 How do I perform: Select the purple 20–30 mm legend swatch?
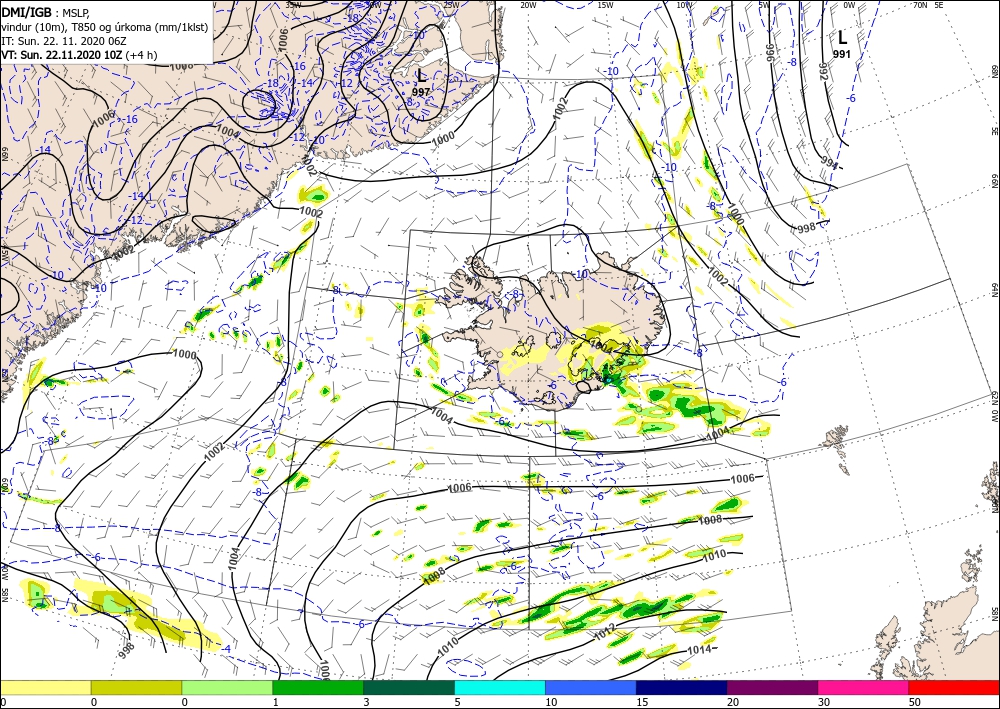coord(772,687)
